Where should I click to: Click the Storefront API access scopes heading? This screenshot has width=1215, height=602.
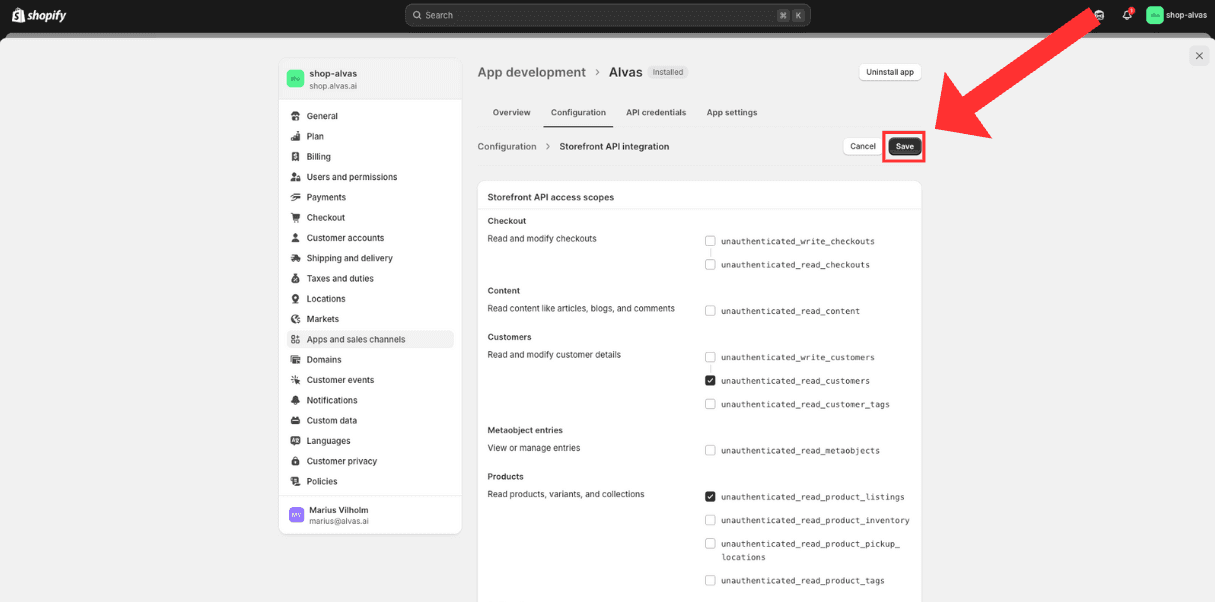(551, 197)
